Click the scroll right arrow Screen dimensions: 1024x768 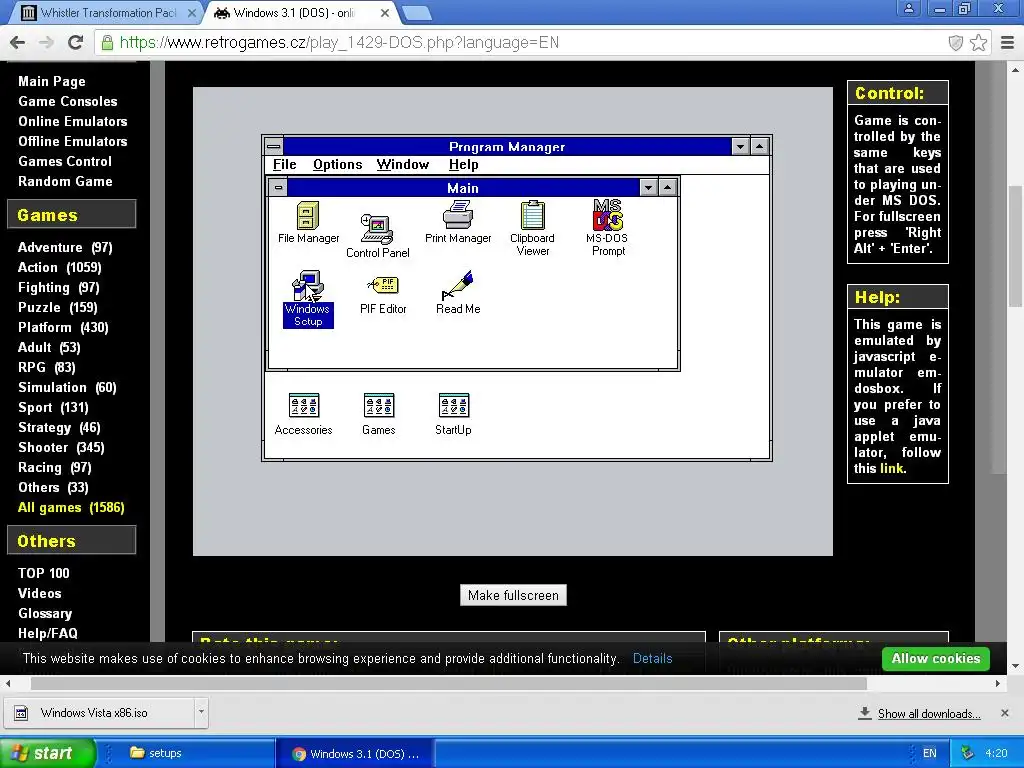(x=998, y=683)
